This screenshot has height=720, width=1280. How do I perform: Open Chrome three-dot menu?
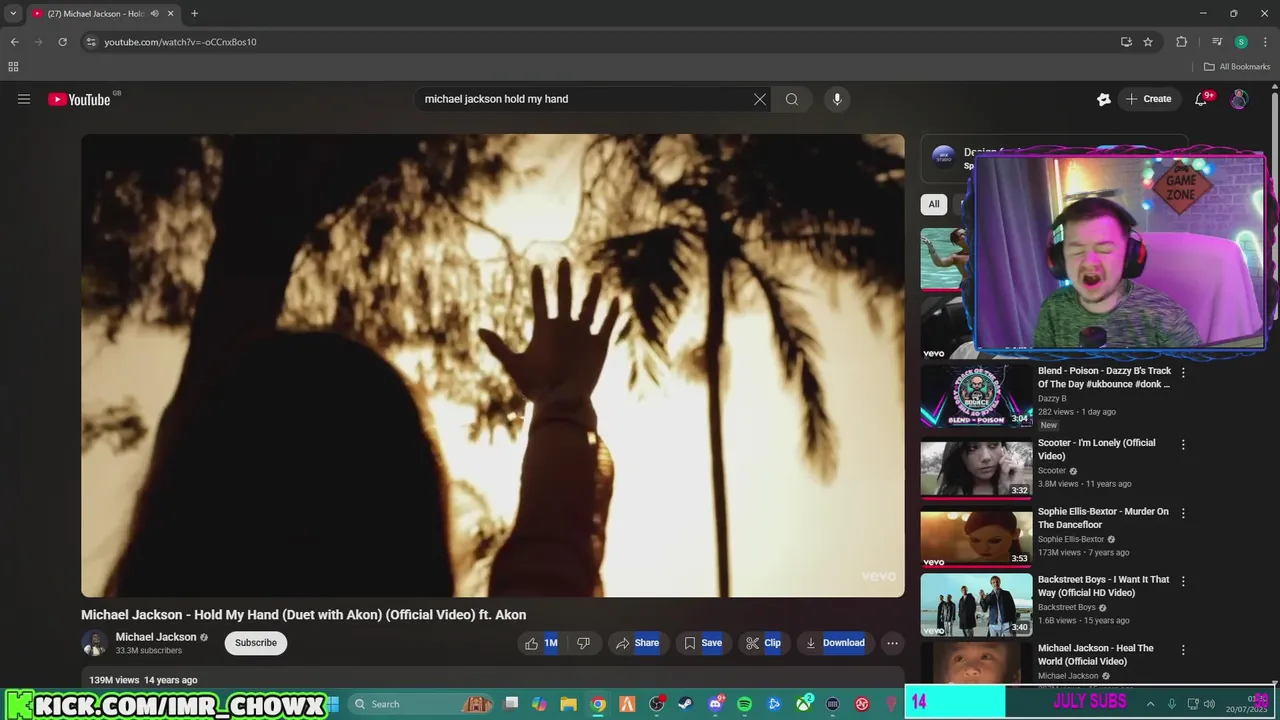(x=1265, y=42)
